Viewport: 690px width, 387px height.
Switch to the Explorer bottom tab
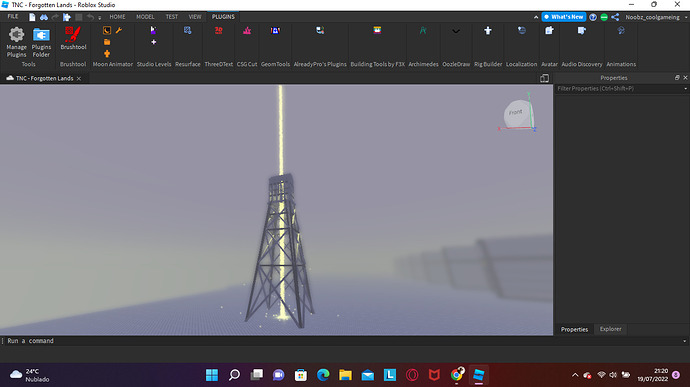pyautogui.click(x=610, y=329)
